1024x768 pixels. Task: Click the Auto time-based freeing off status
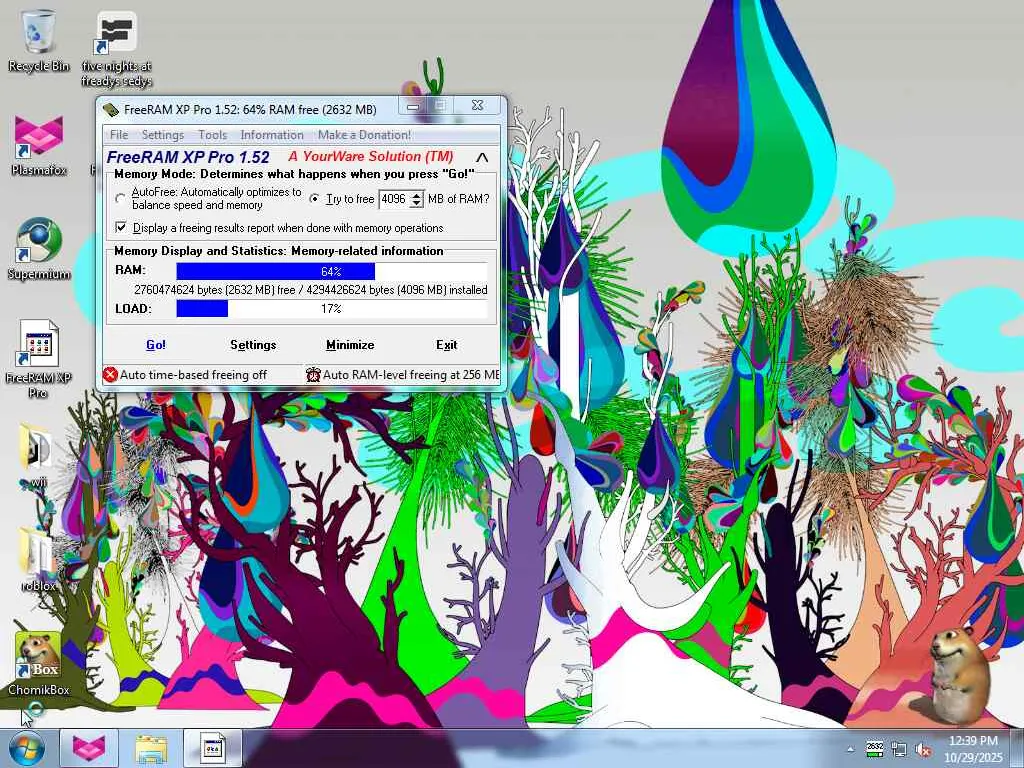click(x=193, y=374)
